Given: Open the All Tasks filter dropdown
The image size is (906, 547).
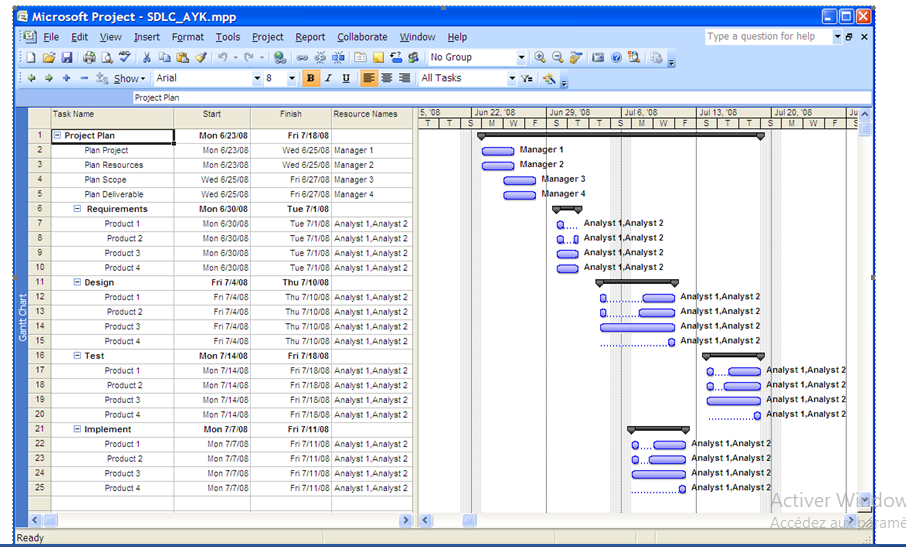Looking at the screenshot, I should [511, 79].
